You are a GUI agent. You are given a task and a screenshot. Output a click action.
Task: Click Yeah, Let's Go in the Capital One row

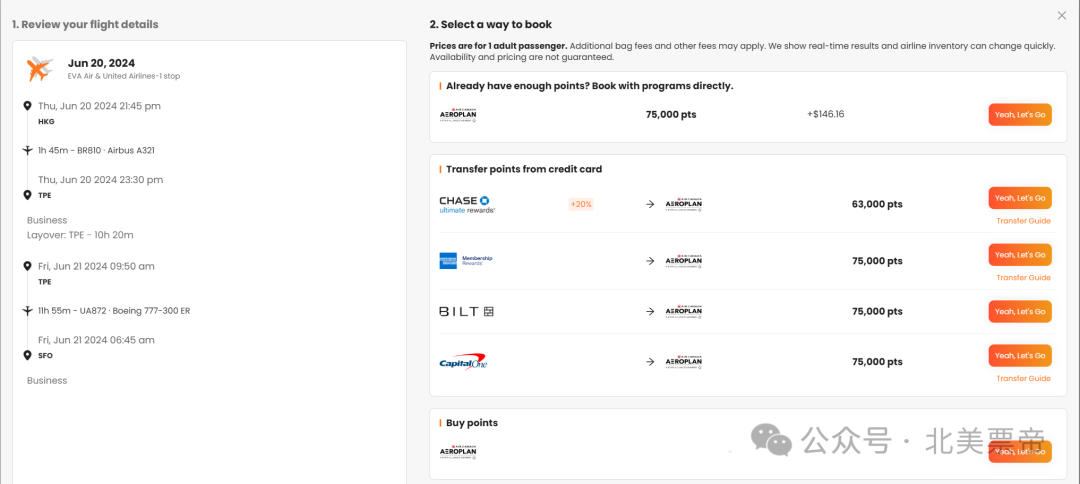click(1020, 355)
